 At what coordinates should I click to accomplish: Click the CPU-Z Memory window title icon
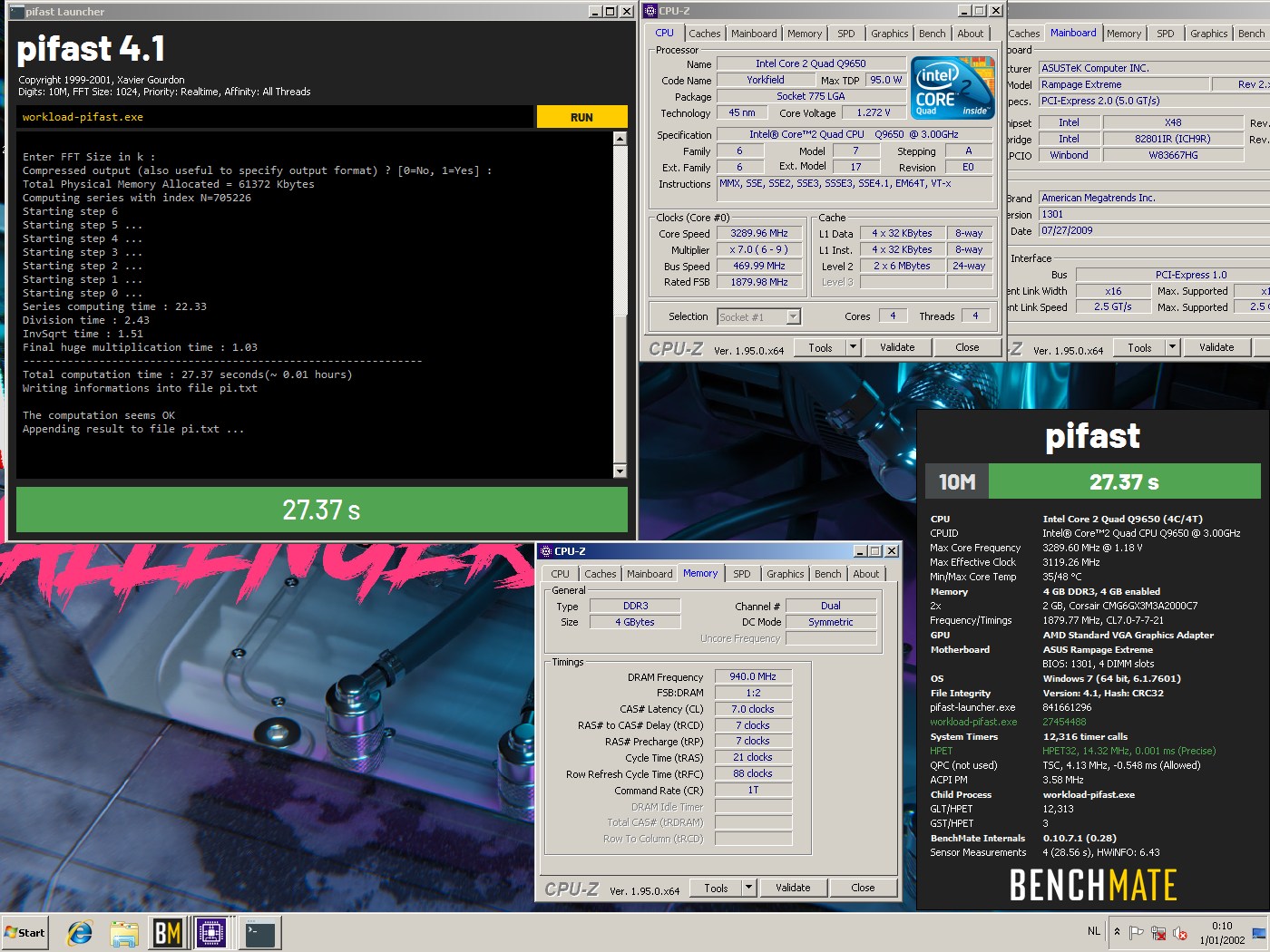(546, 551)
